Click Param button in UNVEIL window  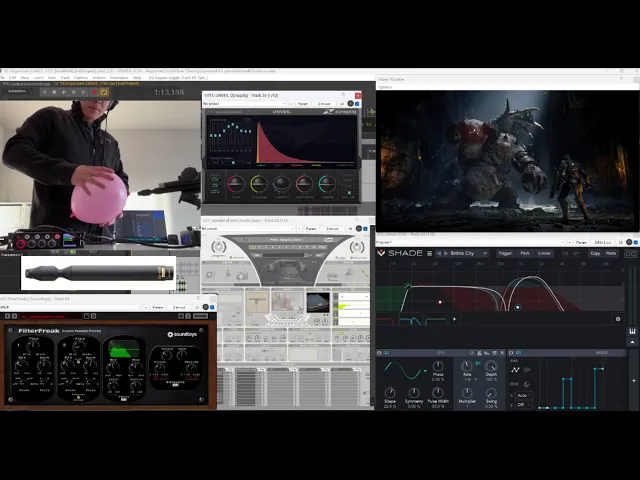pyautogui.click(x=303, y=104)
